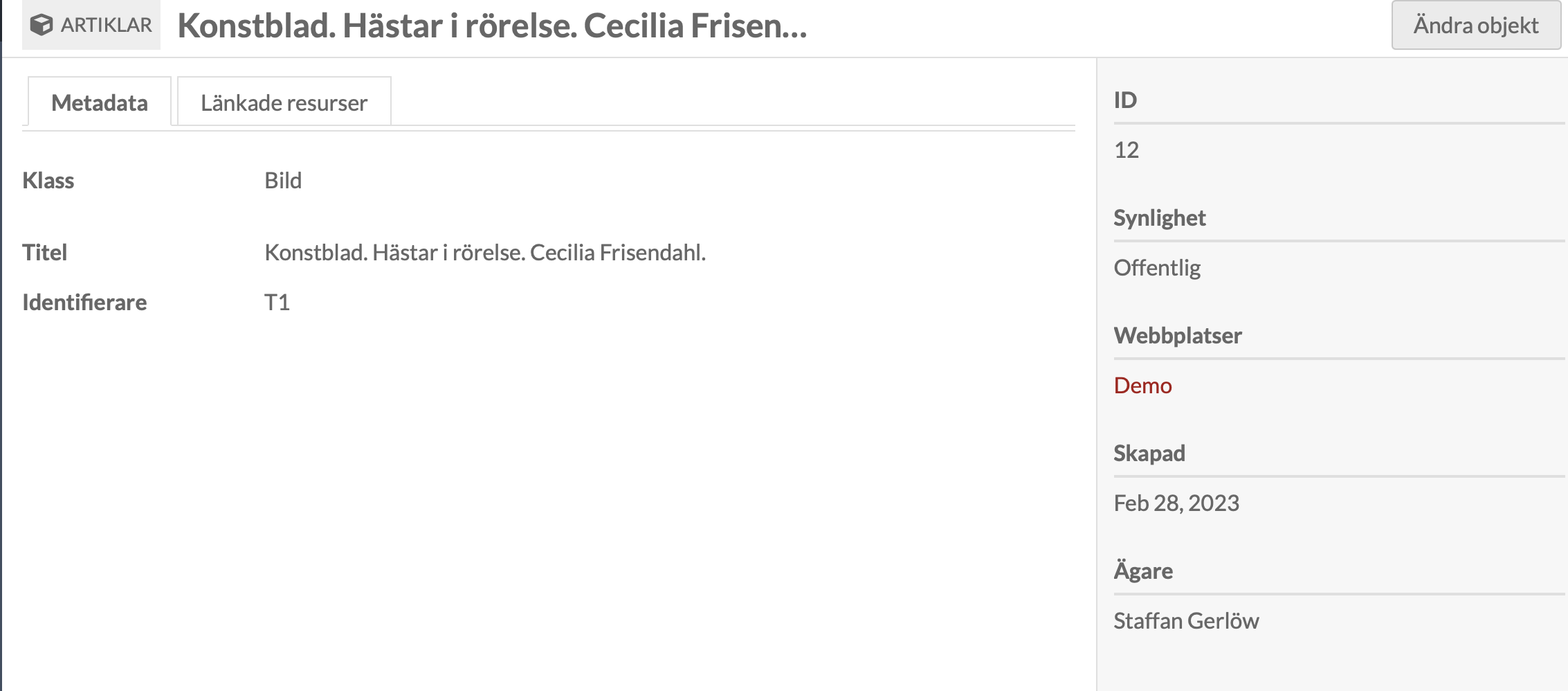Click the Ändra objekt button
This screenshot has height=691, width=1568.
[1476, 25]
